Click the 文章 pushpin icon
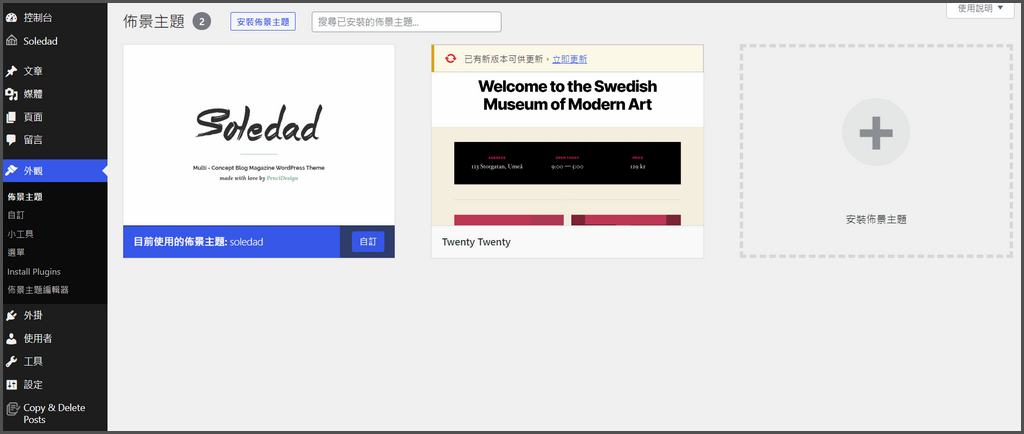The image size is (1024, 434). 11,71
